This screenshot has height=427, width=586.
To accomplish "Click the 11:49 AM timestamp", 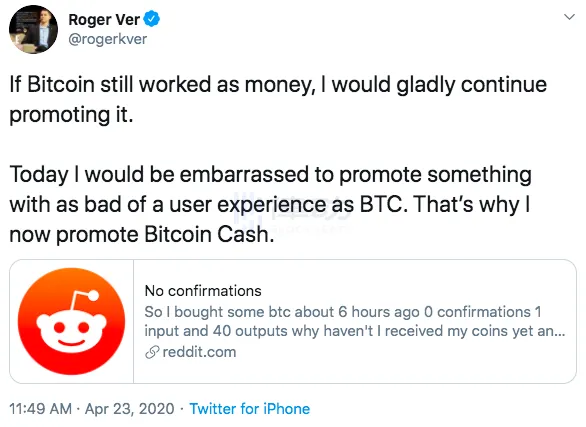I will tap(40, 409).
